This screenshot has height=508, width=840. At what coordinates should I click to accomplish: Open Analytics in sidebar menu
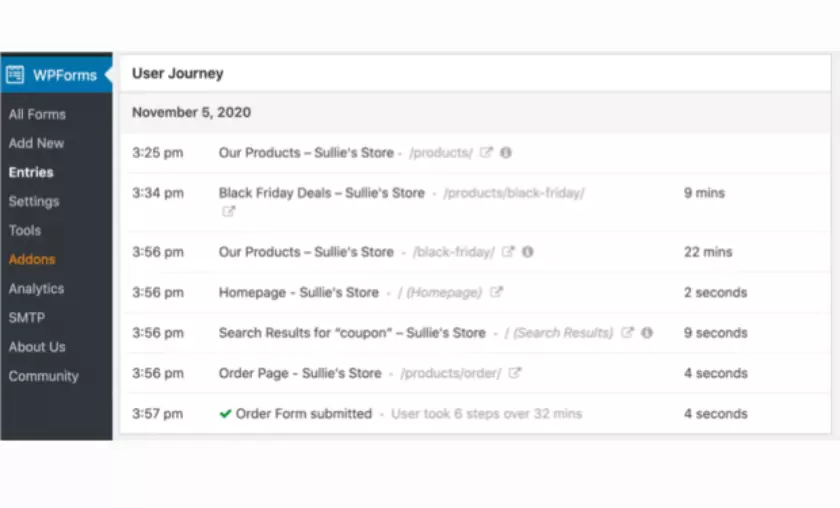tap(36, 288)
